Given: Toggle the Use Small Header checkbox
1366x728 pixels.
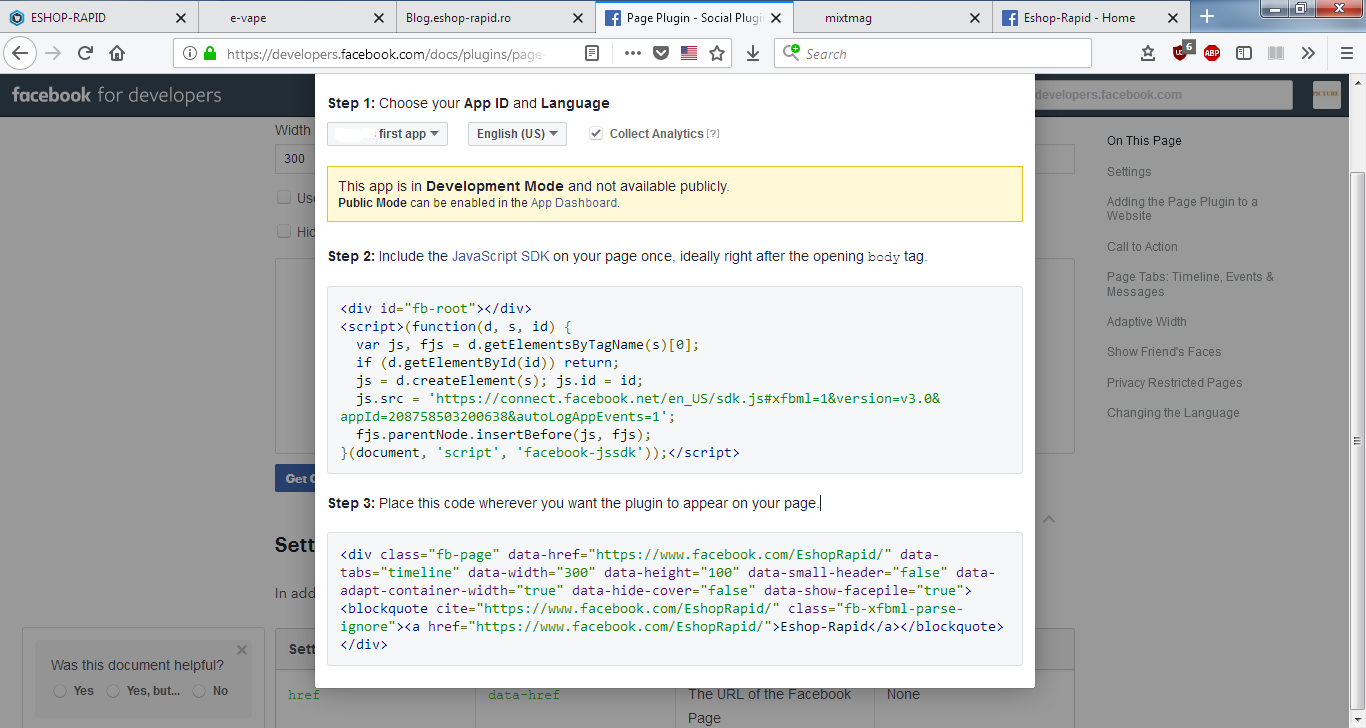Looking at the screenshot, I should pos(284,198).
